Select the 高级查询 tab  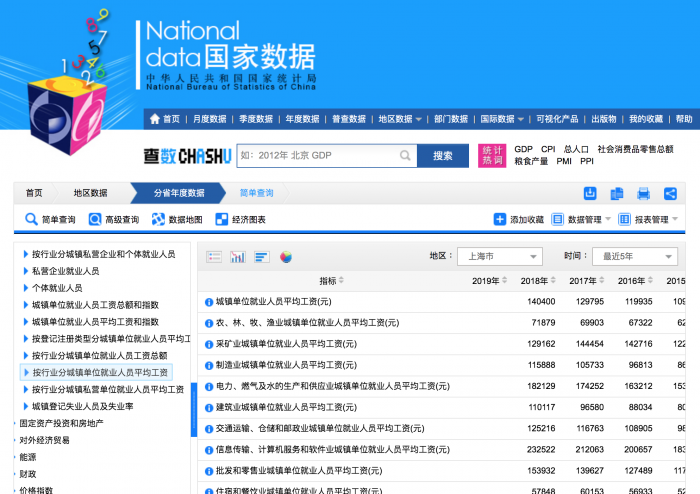114,219
